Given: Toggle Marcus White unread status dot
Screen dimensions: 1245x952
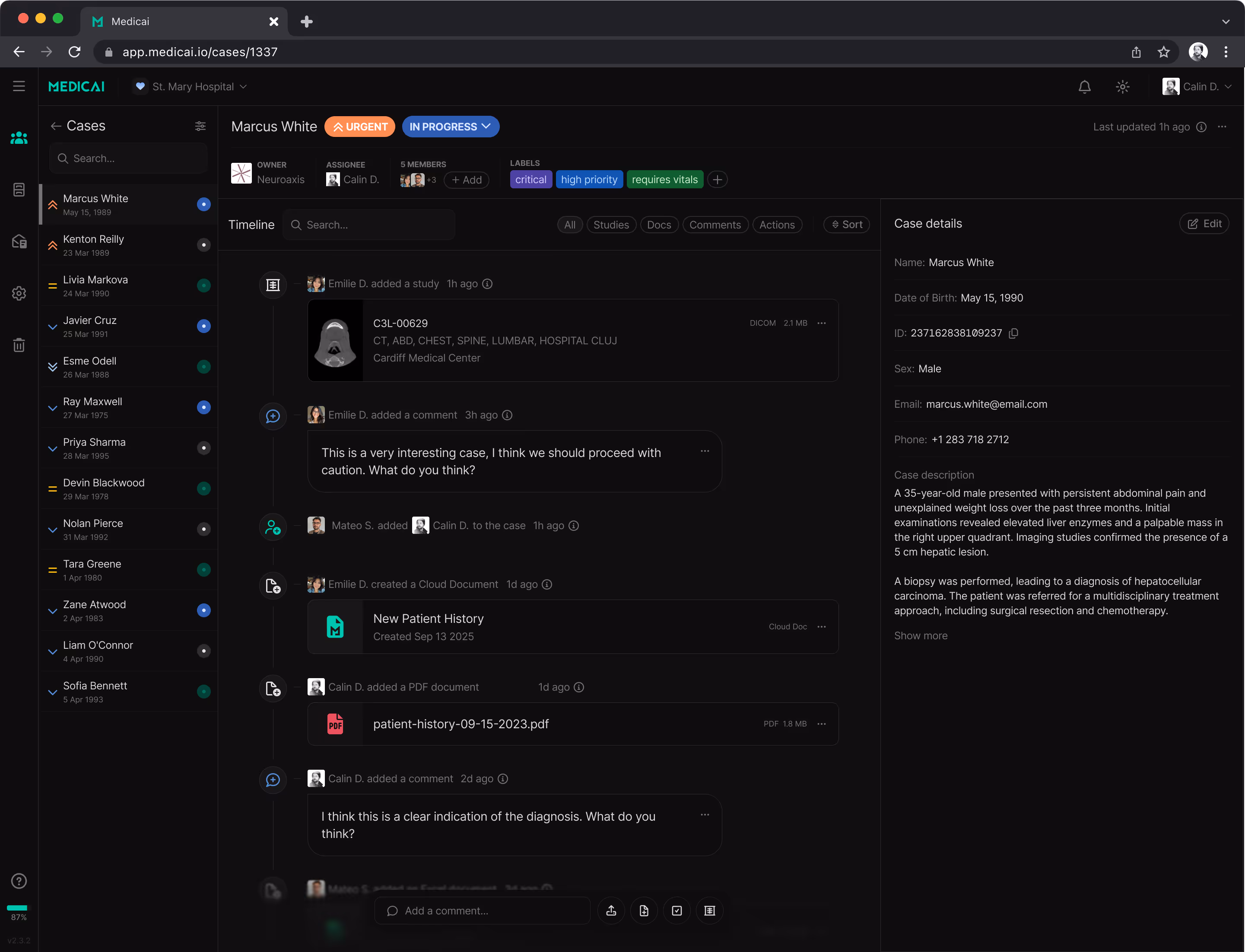Looking at the screenshot, I should [203, 205].
